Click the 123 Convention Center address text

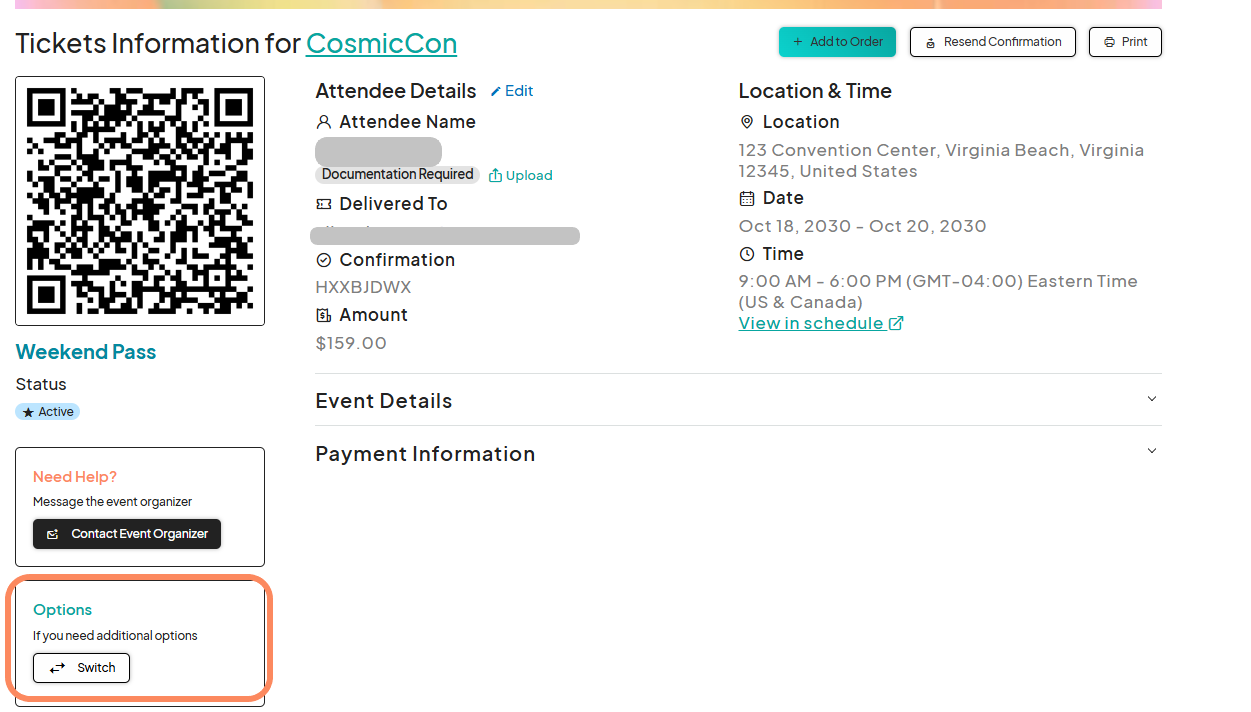coord(941,161)
